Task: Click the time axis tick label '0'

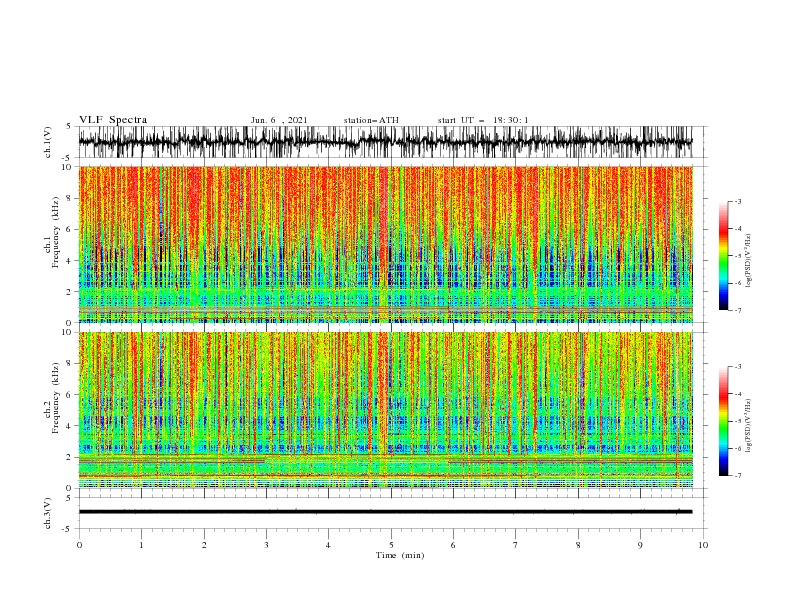Action: 79,545
